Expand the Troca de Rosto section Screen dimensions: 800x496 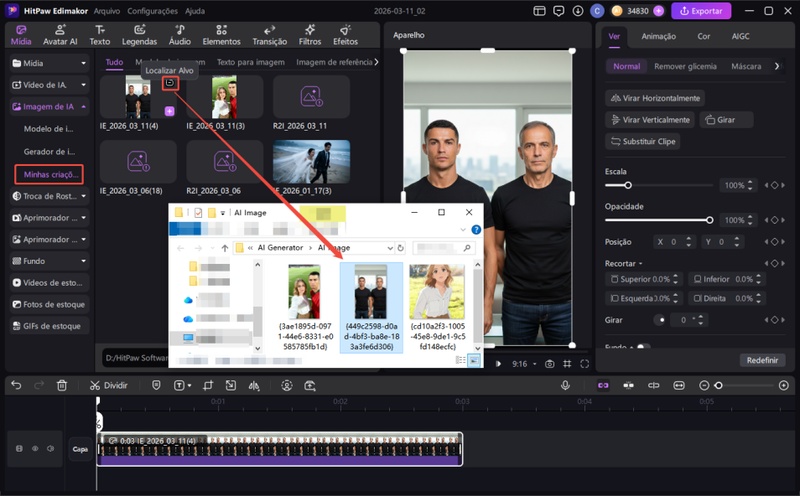[x=48, y=196]
